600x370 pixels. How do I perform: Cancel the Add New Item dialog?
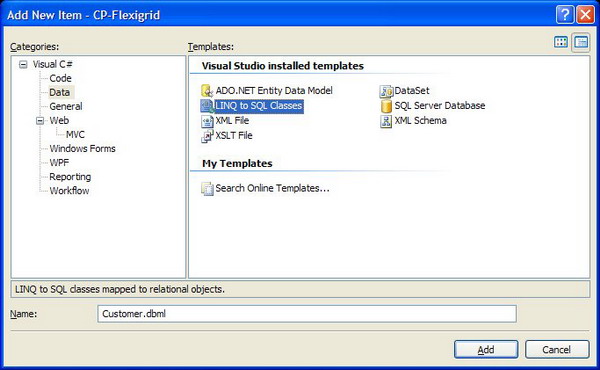[x=557, y=349]
